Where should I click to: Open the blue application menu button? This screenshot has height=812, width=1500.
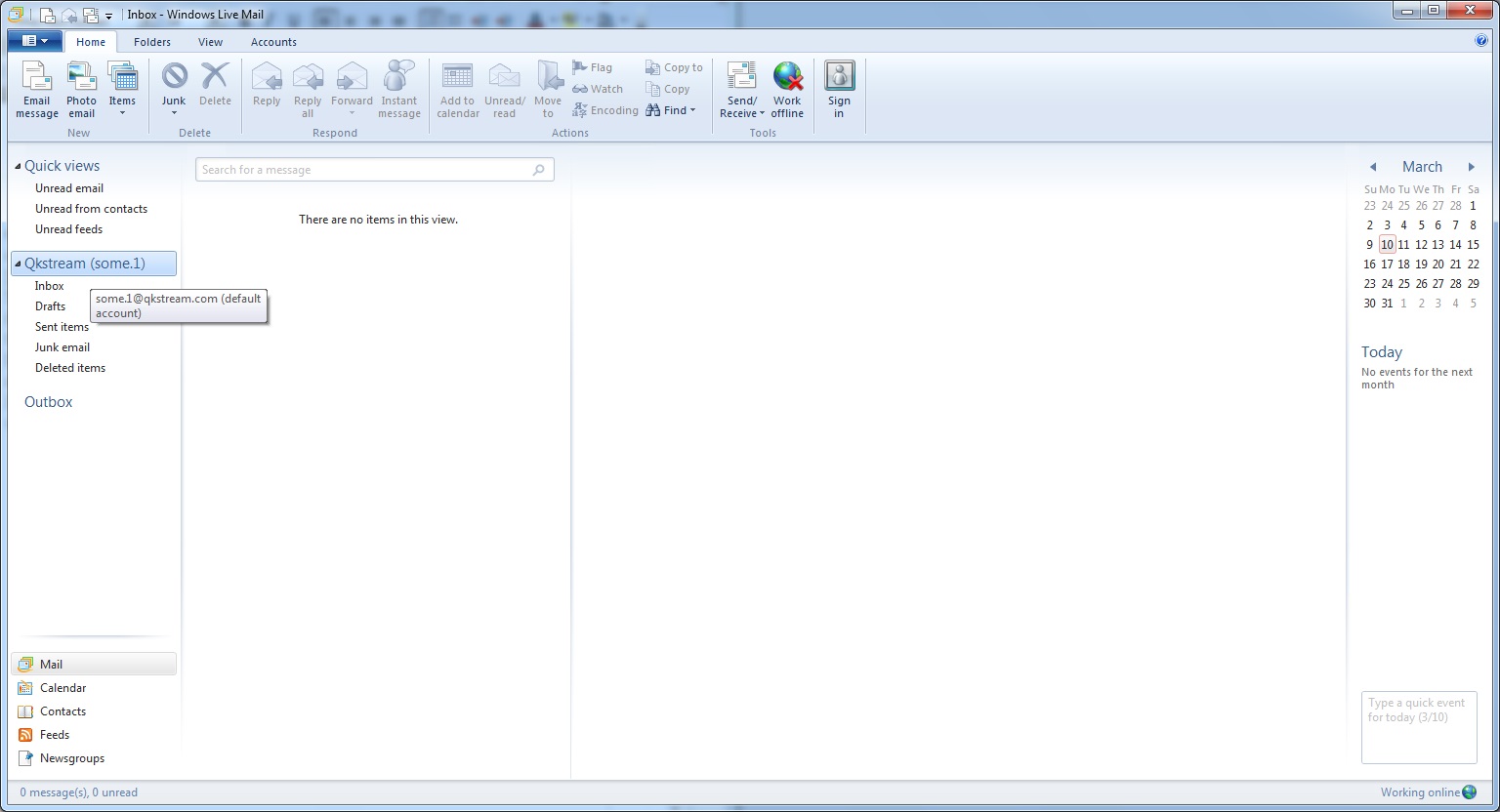pos(34,41)
